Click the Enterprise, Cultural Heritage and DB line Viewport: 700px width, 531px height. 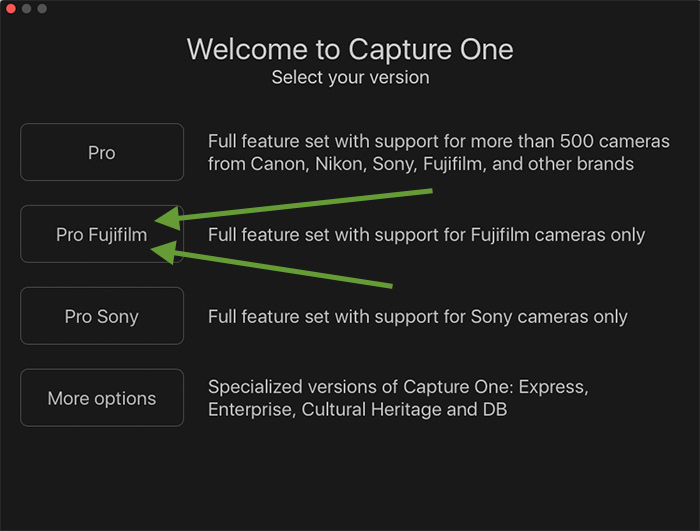357,410
